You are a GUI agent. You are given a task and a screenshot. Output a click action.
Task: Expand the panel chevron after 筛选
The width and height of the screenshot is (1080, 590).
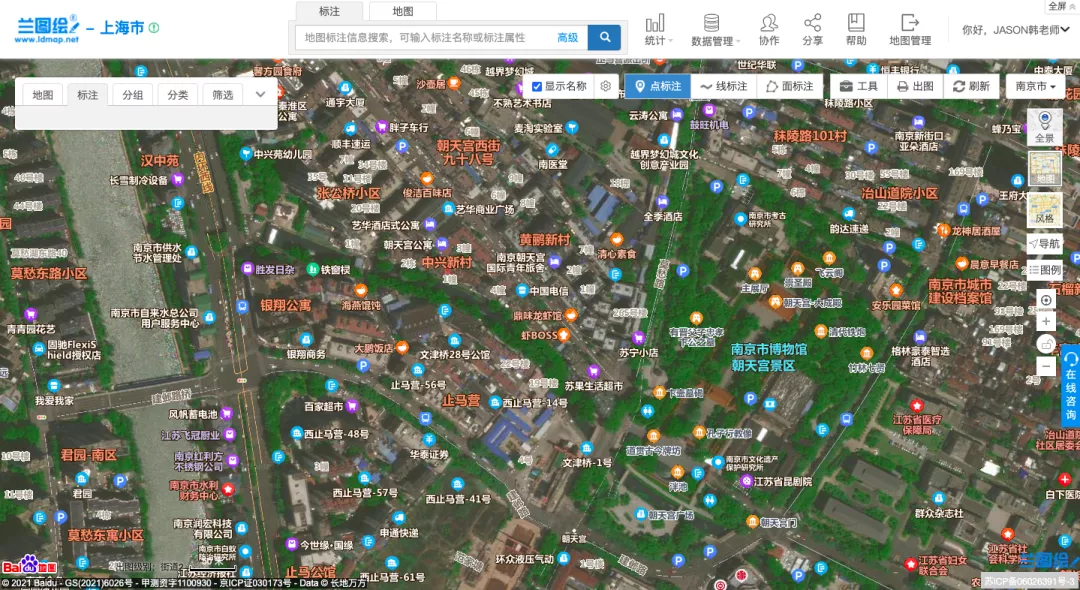click(260, 94)
